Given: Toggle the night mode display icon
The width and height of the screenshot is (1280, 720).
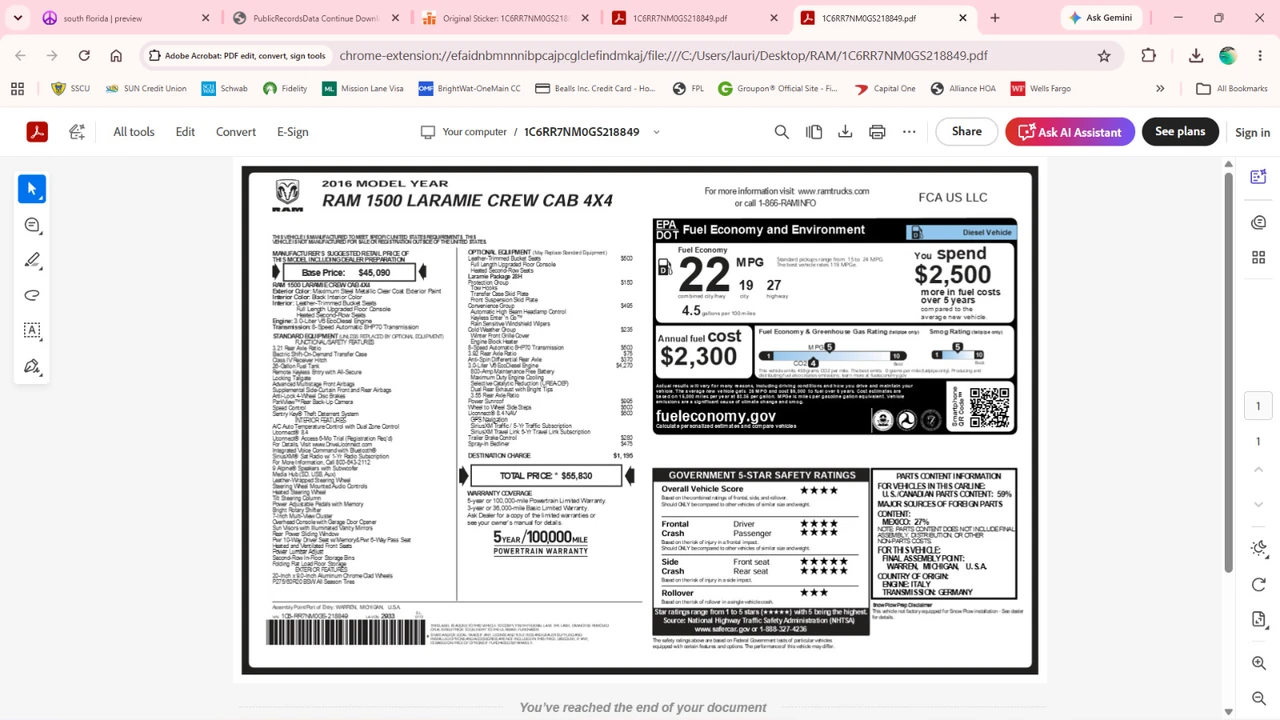Looking at the screenshot, I should pos(1259,548).
